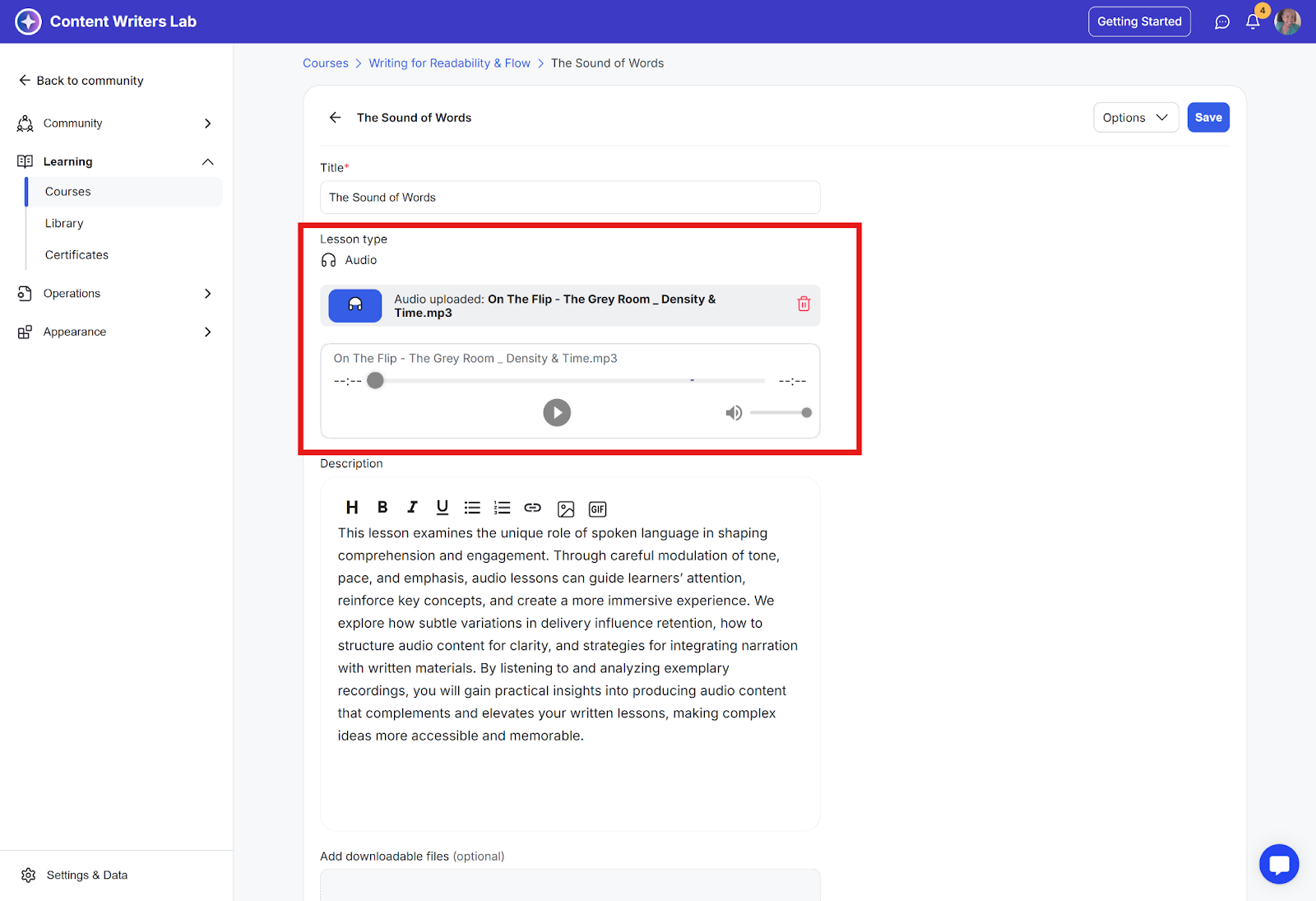Click the audio progress seek bar

570,380
